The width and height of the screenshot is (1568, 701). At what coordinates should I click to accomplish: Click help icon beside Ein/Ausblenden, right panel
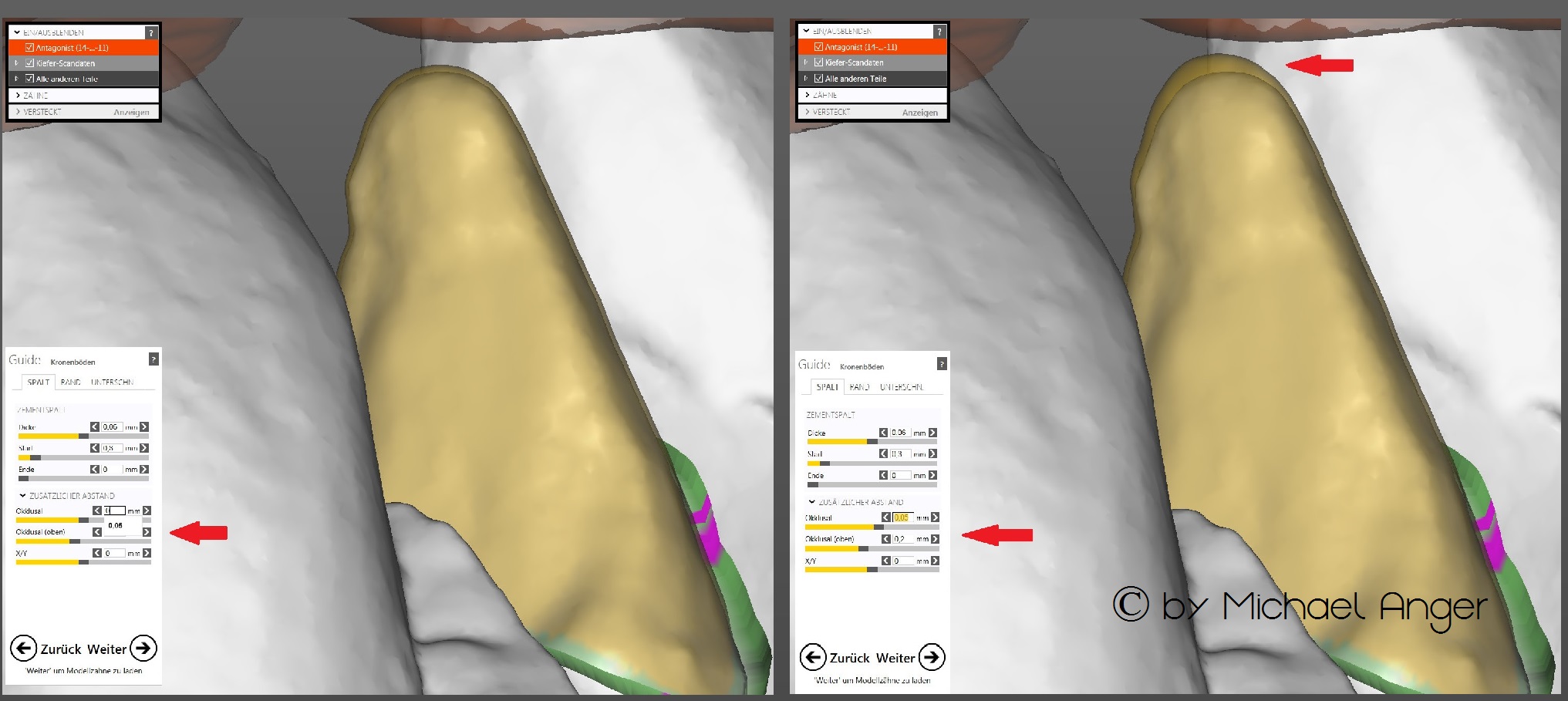pos(939,32)
